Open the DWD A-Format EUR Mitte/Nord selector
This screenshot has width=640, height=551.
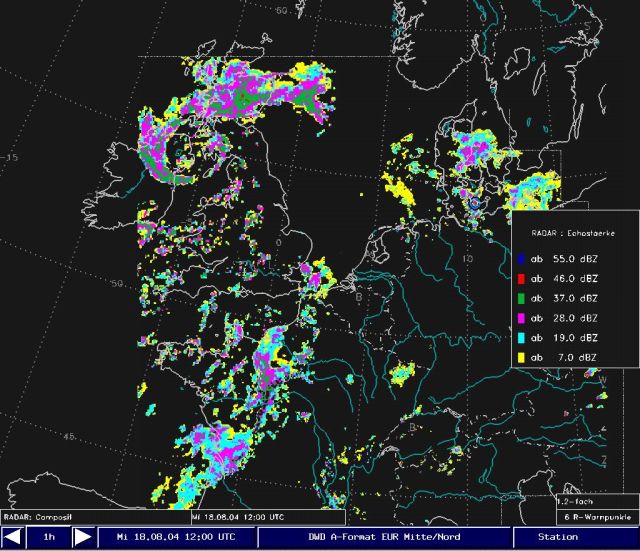[x=385, y=538]
